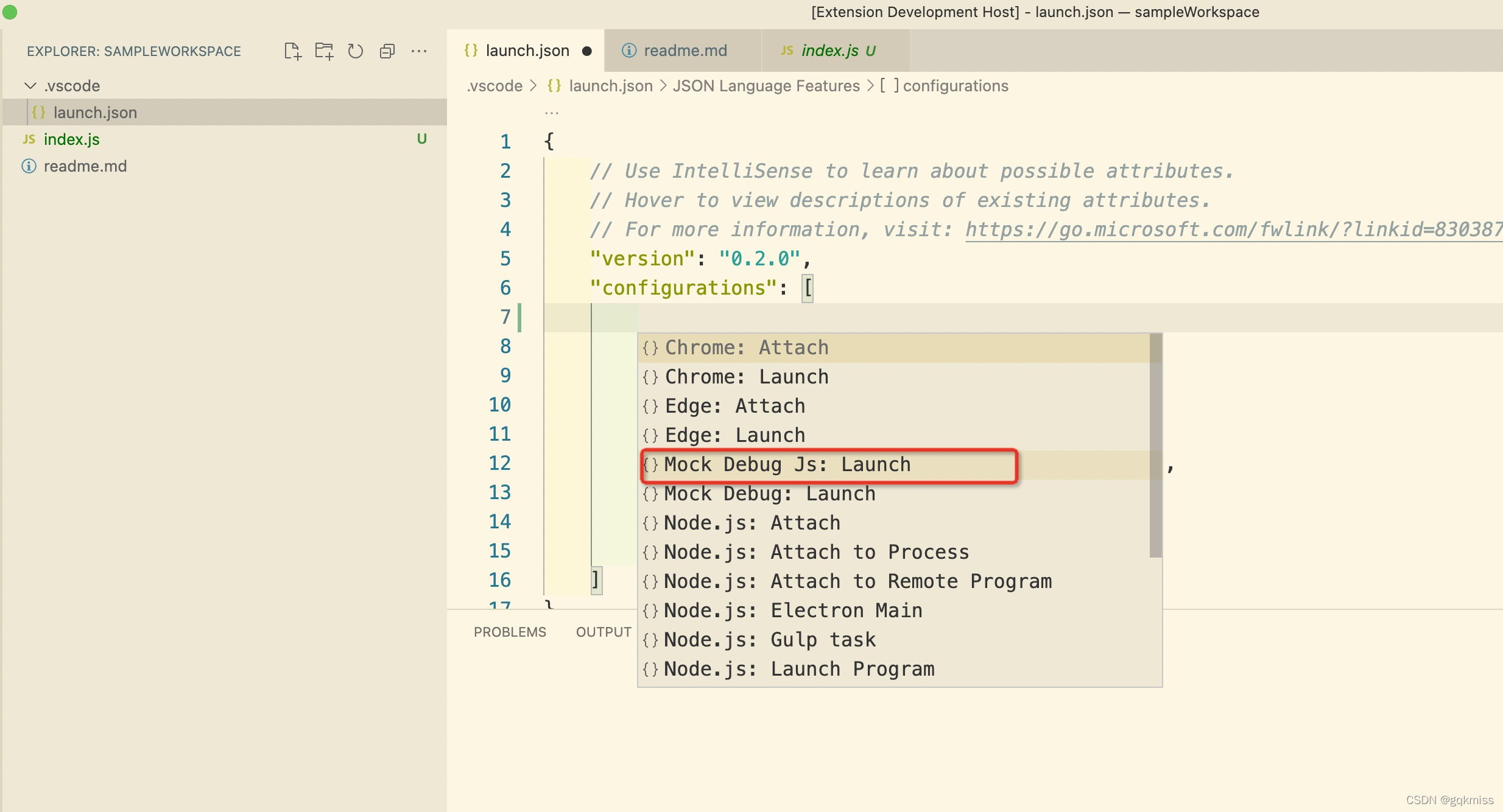Choose Edge: Attach from suggestions

point(894,407)
